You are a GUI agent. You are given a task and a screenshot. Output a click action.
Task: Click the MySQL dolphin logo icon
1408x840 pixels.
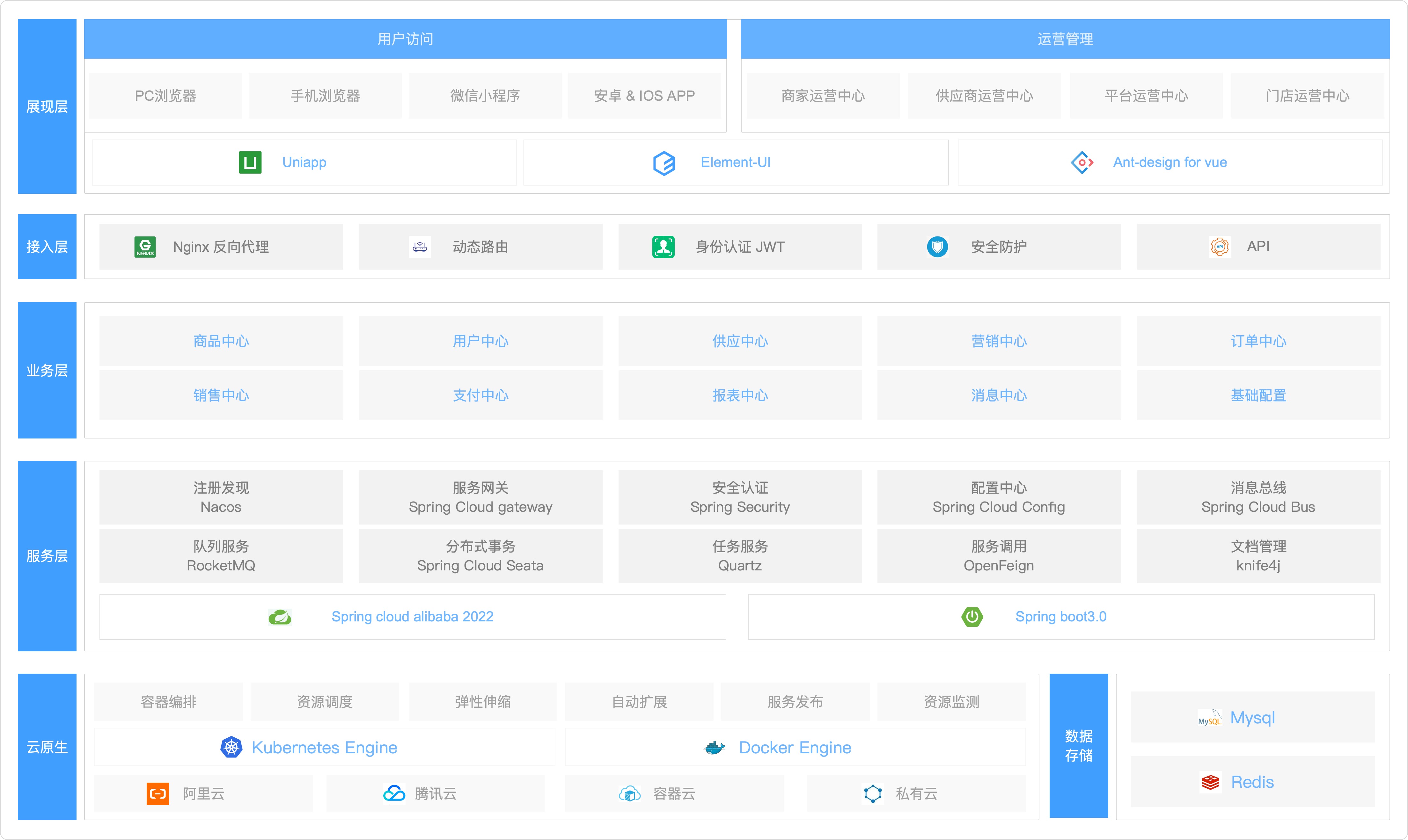(x=1210, y=718)
